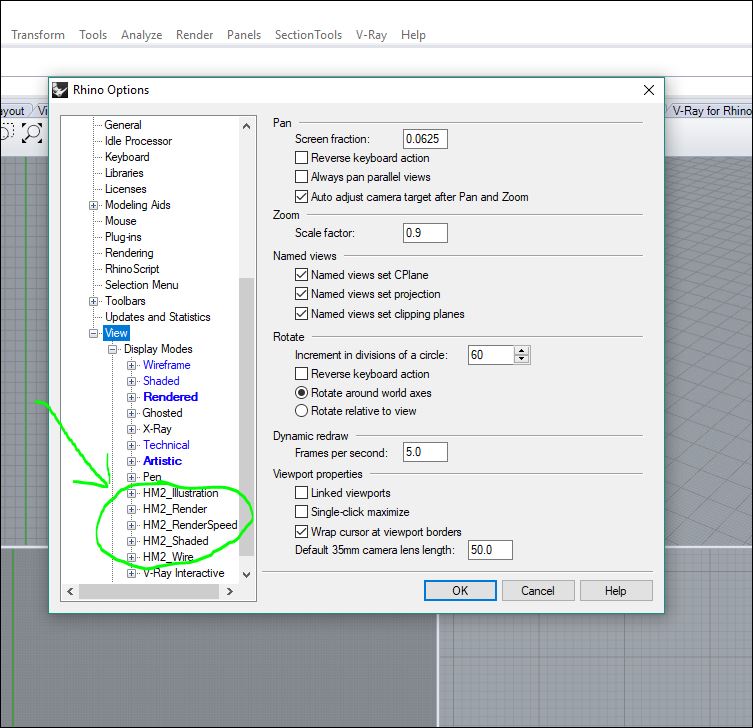Screen dimensions: 753x728
Task: Expand the Toolbars node
Action: point(93,302)
